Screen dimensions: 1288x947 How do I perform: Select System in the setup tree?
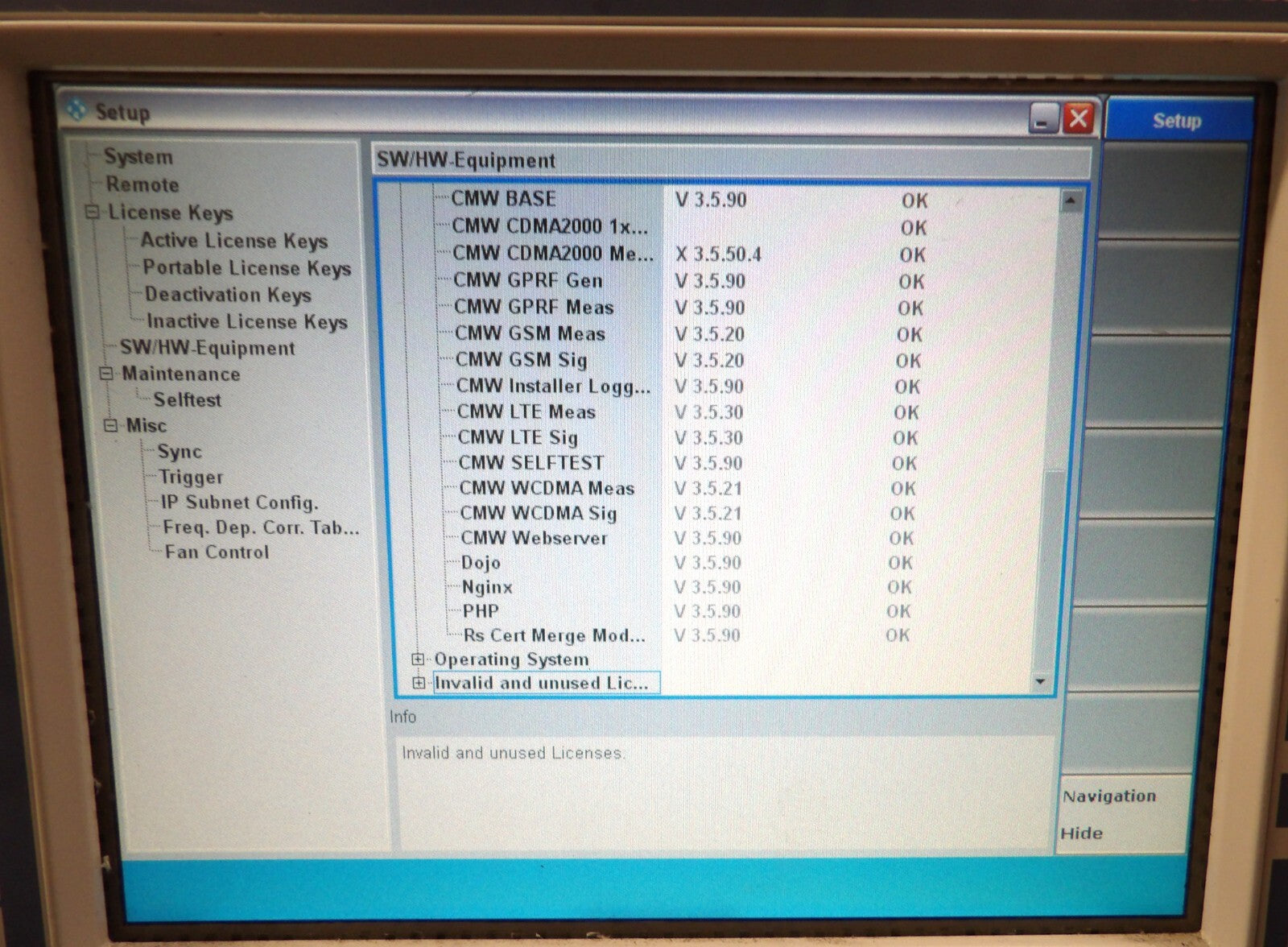tap(138, 157)
